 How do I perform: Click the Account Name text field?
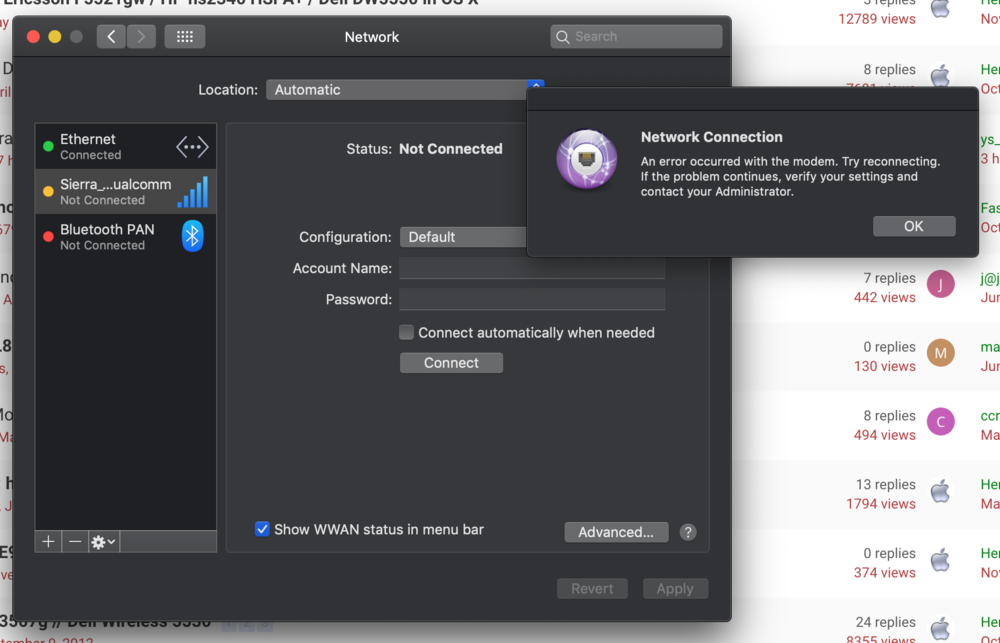coord(532,268)
